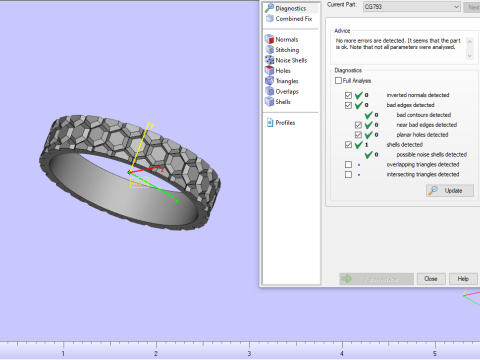Select the Combined Fix icon

pyautogui.click(x=270, y=19)
